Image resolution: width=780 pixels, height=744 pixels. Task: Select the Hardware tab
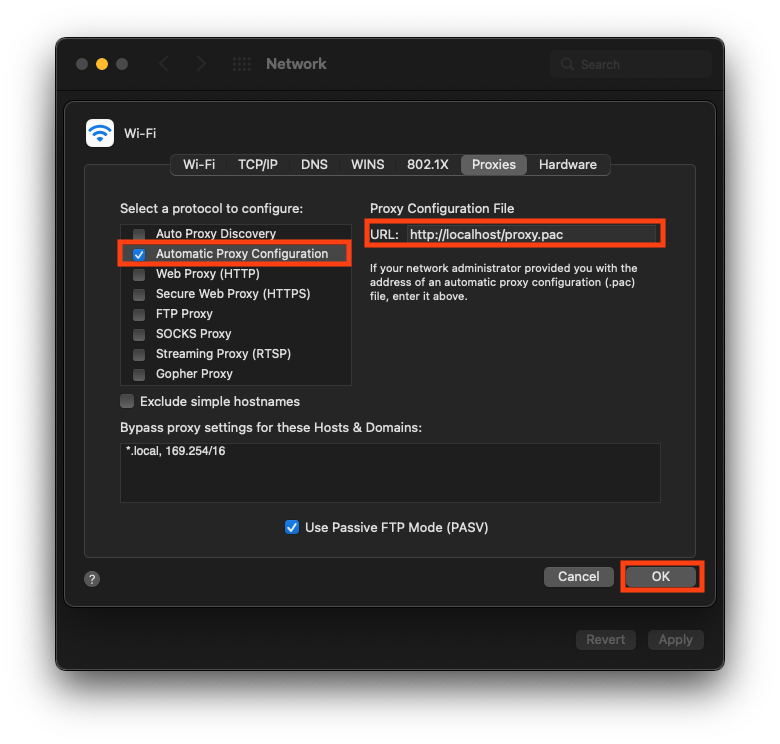coord(567,165)
